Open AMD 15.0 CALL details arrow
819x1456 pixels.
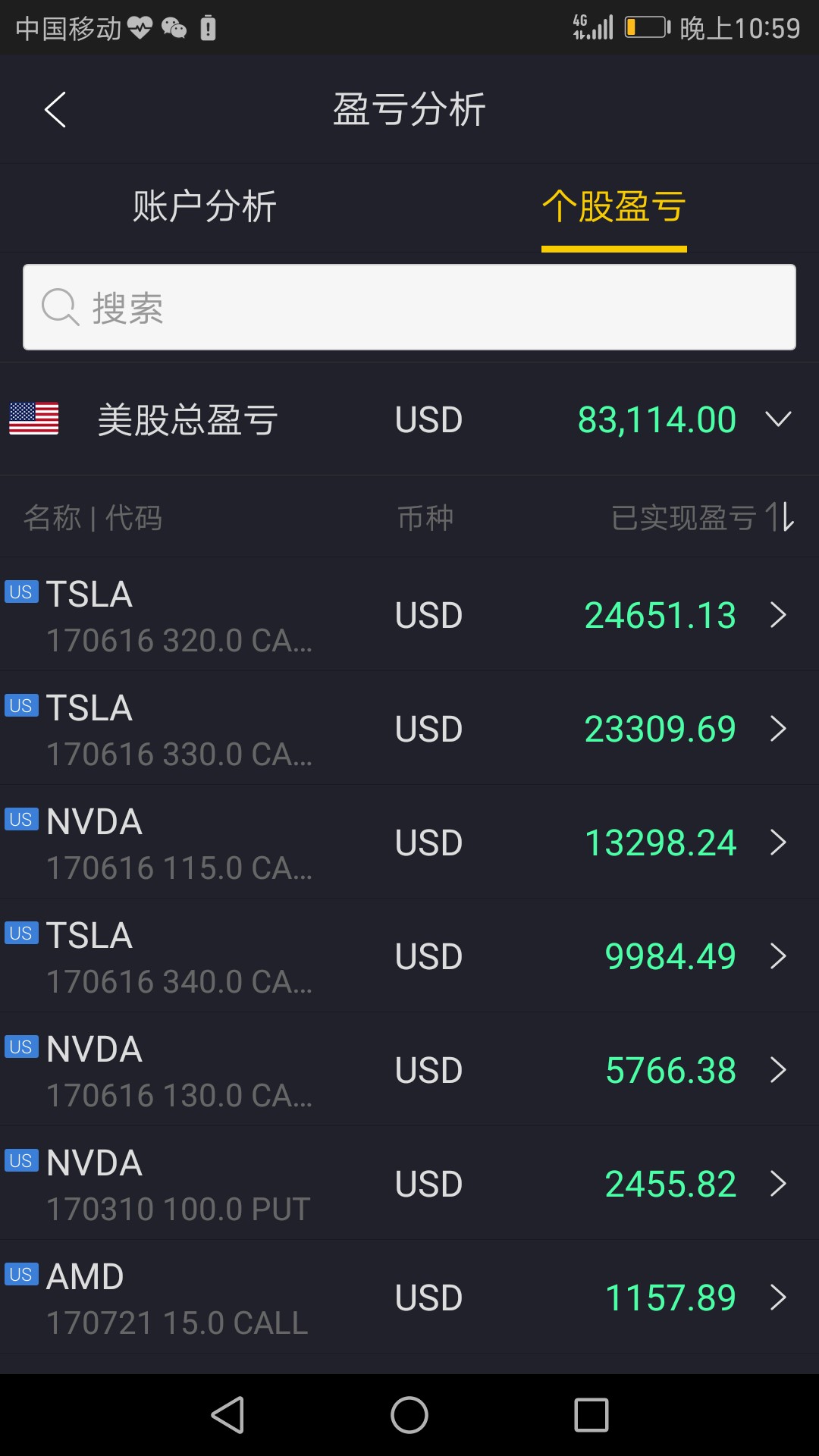coord(778,1298)
